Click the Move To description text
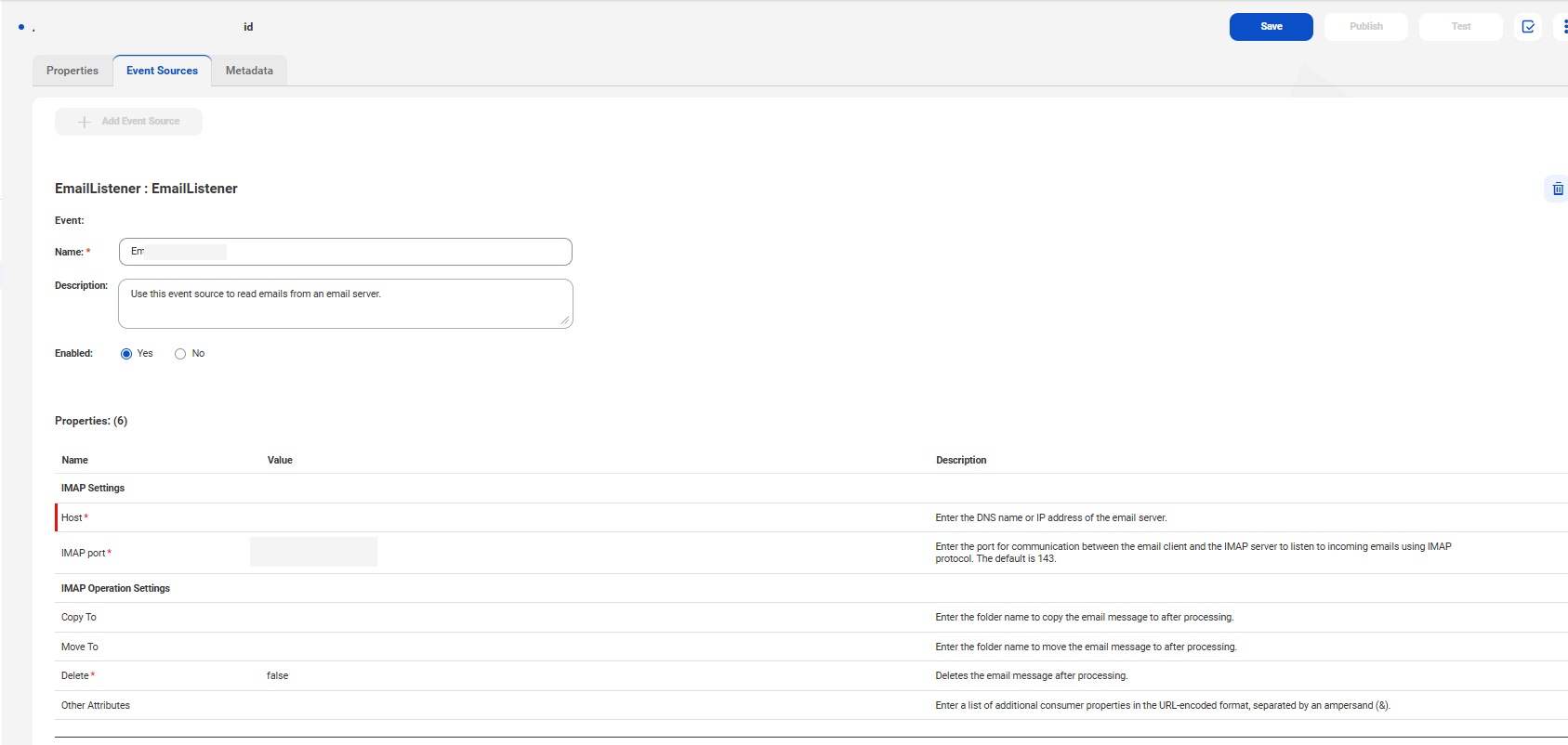This screenshot has height=745, width=1568. coord(1087,647)
